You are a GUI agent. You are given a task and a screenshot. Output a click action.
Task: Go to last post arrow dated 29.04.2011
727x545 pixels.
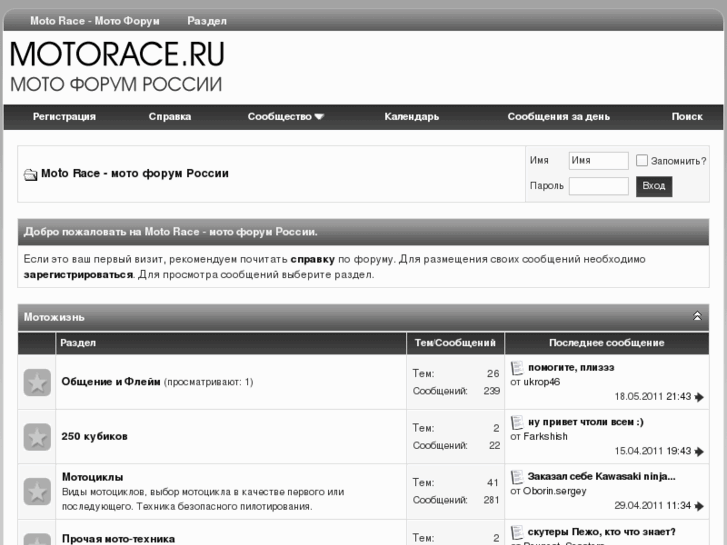pyautogui.click(x=699, y=506)
